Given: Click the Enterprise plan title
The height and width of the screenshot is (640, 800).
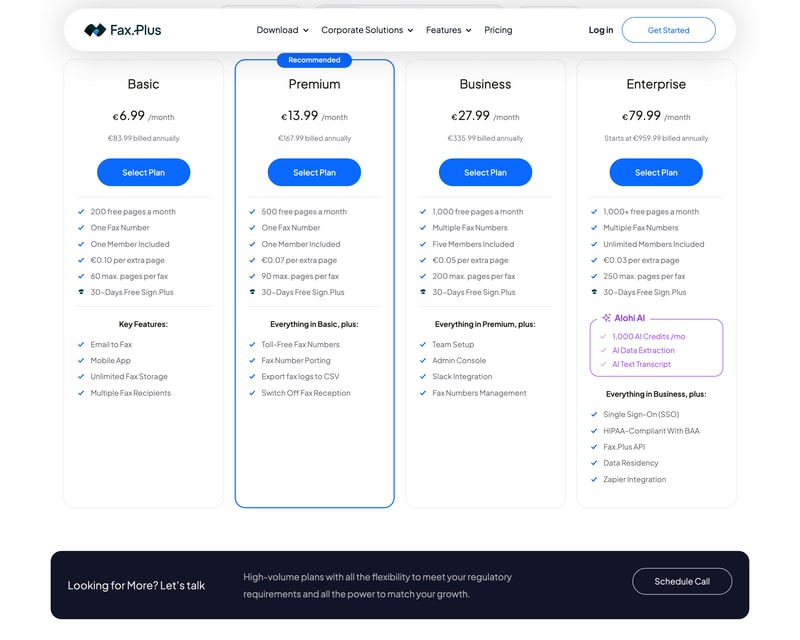Looking at the screenshot, I should coord(656,84).
